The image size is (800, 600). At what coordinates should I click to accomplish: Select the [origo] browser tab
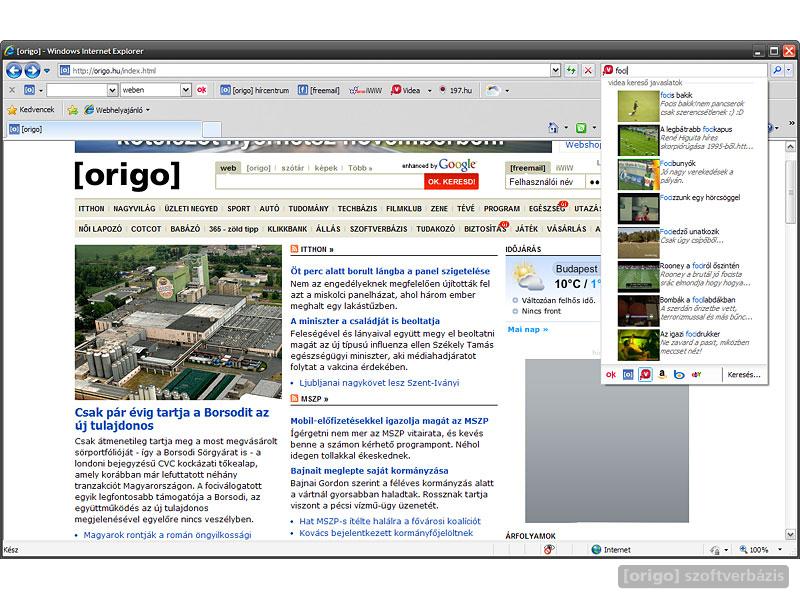[104, 129]
